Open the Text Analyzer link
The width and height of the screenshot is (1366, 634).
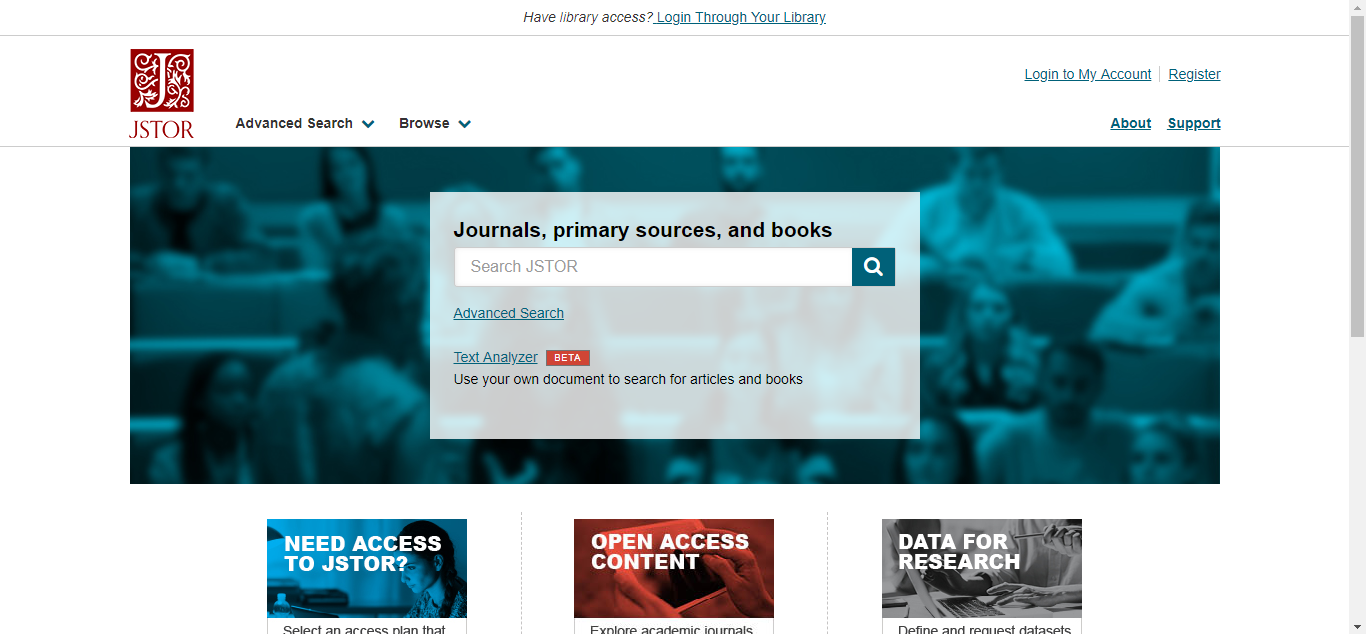pos(495,357)
